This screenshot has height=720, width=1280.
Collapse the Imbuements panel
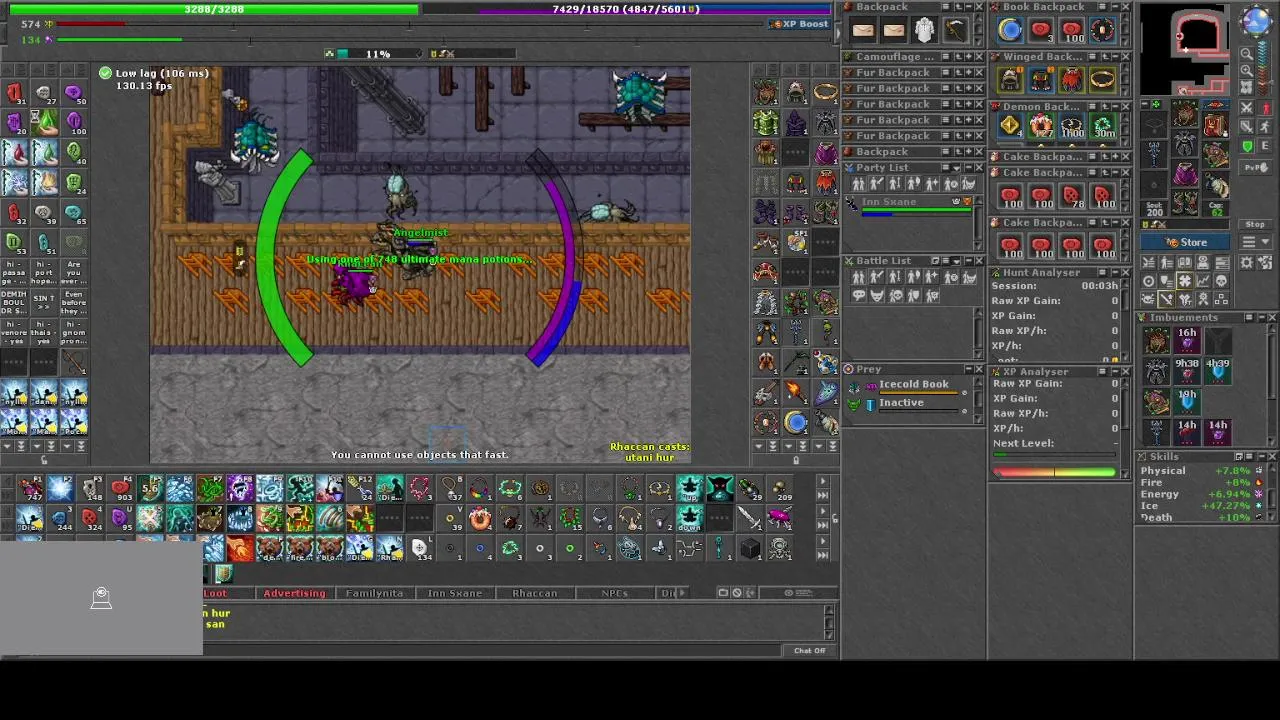1260,318
